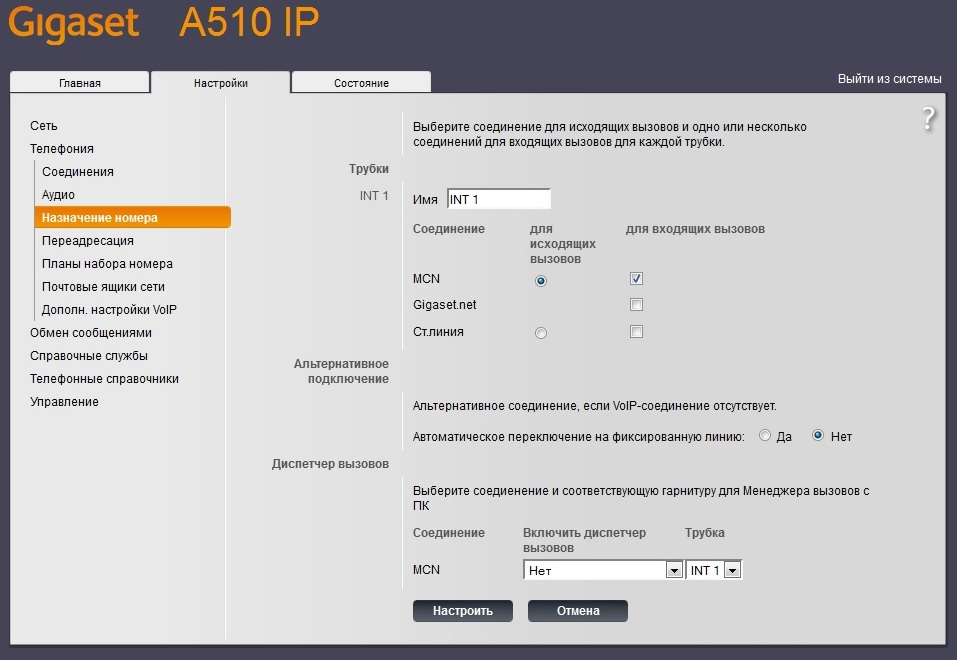The width and height of the screenshot is (957, 660).
Task: Click the Диспетчер вызовов heading
Action: [330, 464]
